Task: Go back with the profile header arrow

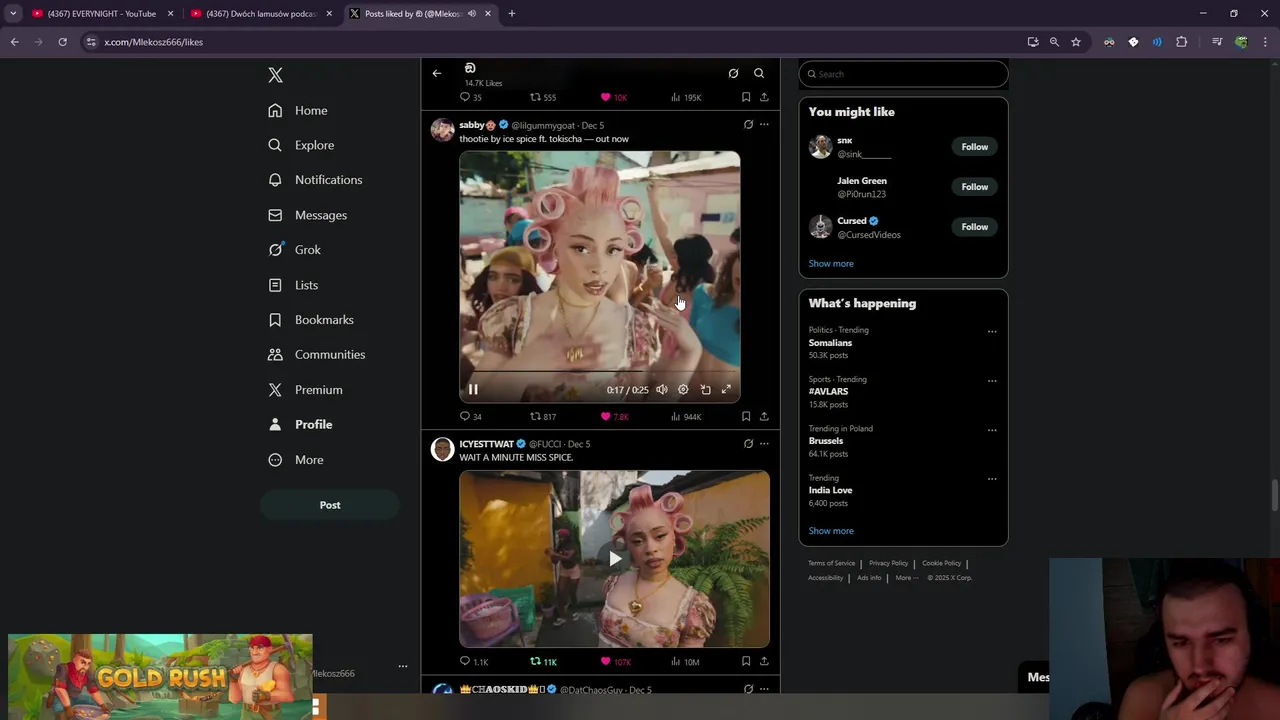Action: coord(437,73)
